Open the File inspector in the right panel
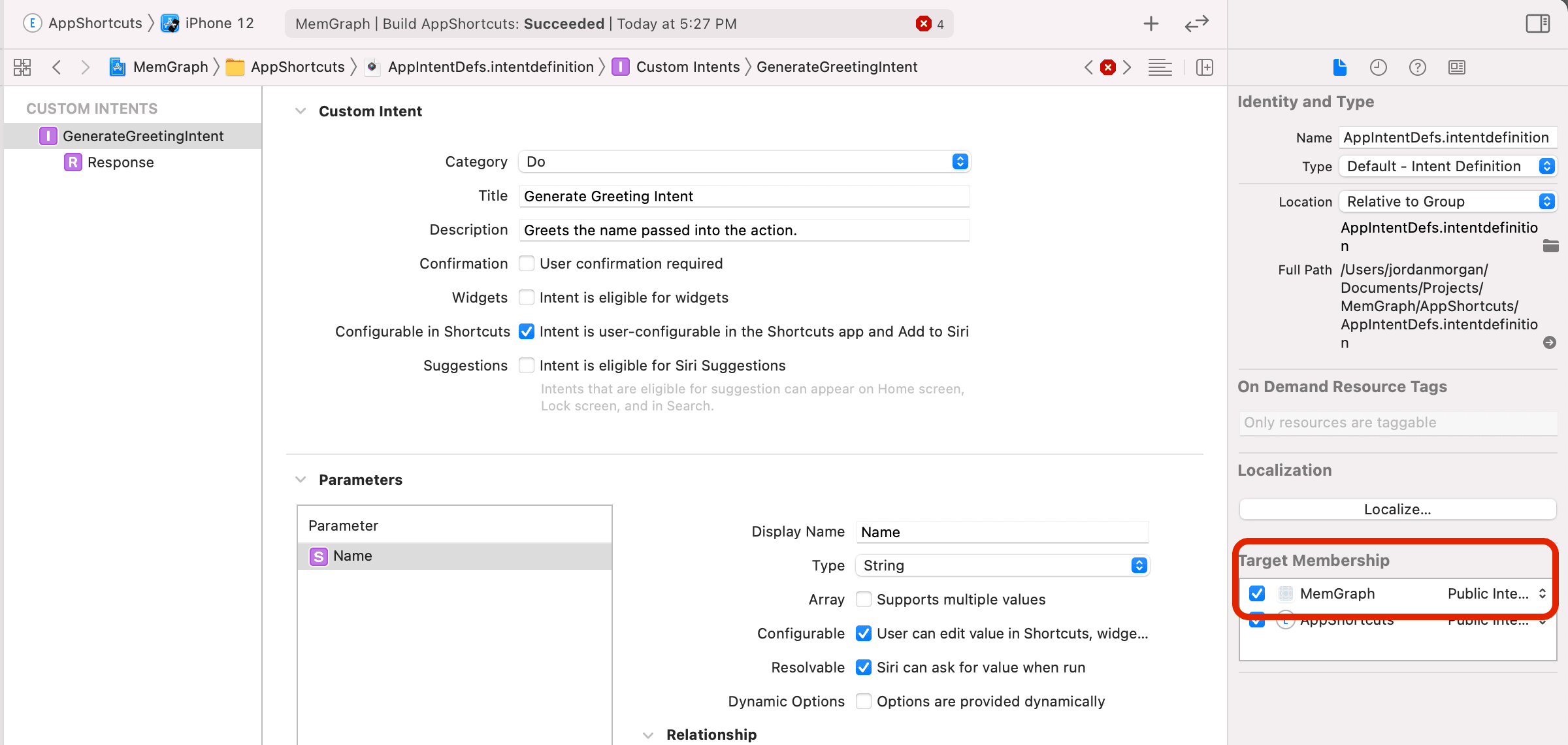 coord(1339,67)
